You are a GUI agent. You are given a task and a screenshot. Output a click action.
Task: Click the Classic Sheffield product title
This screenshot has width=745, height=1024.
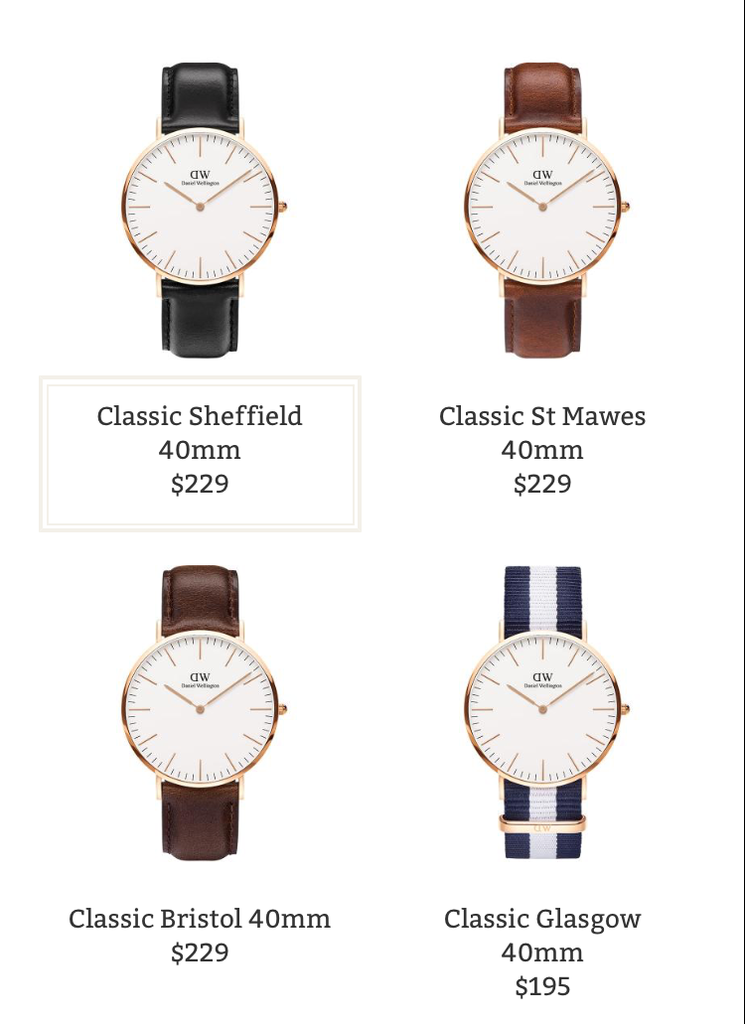[200, 416]
